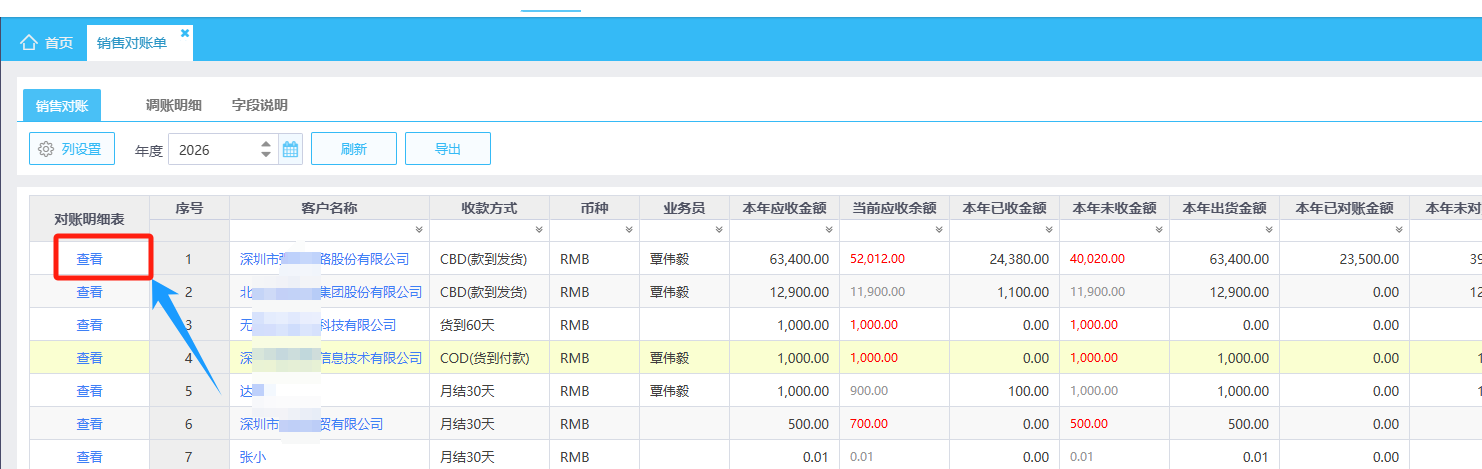Select the 100.00 received cell in row 5
Image resolution: width=1482 pixels, height=469 pixels.
pos(1004,391)
